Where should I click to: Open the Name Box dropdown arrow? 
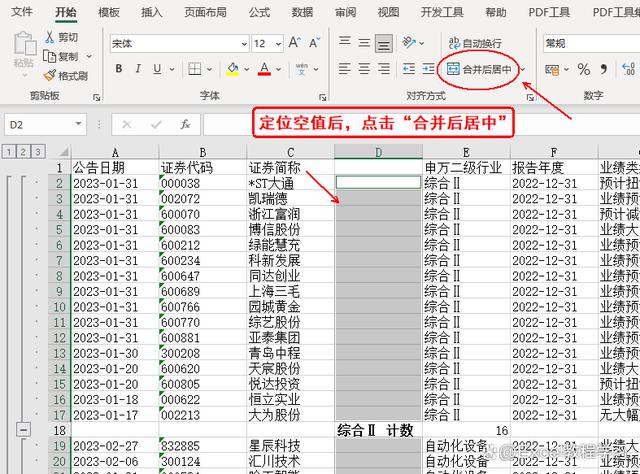(x=78, y=124)
